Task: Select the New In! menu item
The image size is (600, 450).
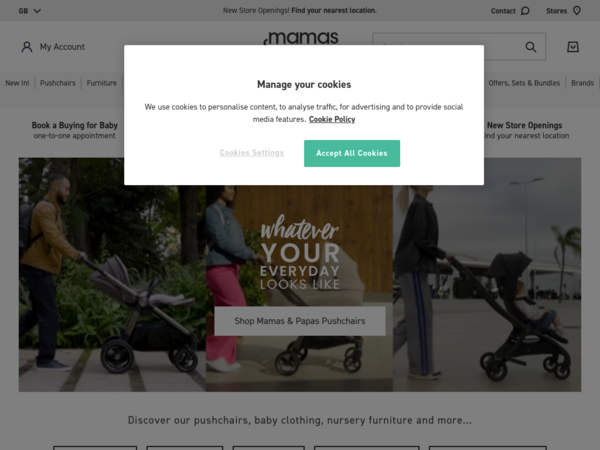Action: (17, 83)
